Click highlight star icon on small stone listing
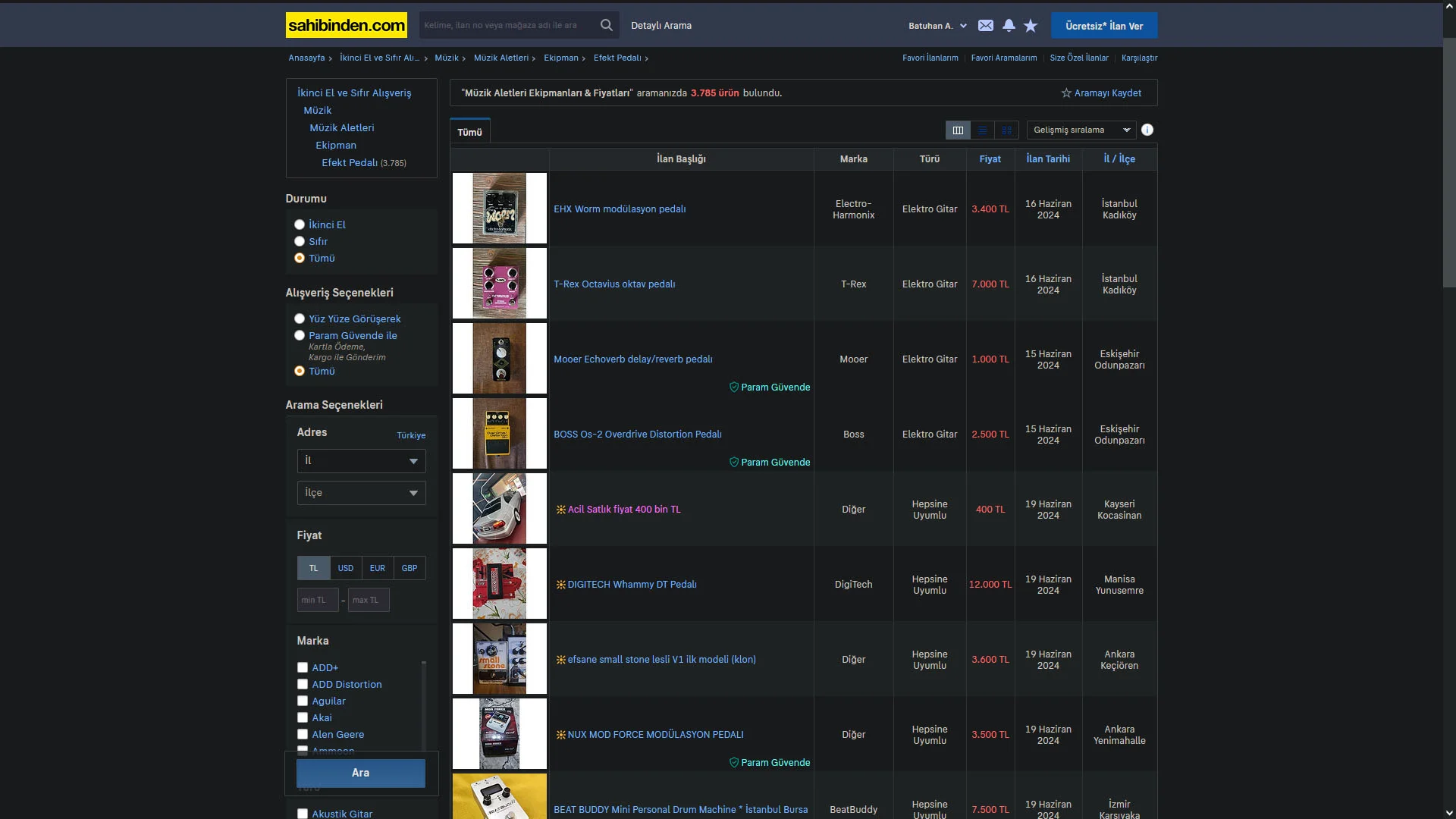 [561, 660]
